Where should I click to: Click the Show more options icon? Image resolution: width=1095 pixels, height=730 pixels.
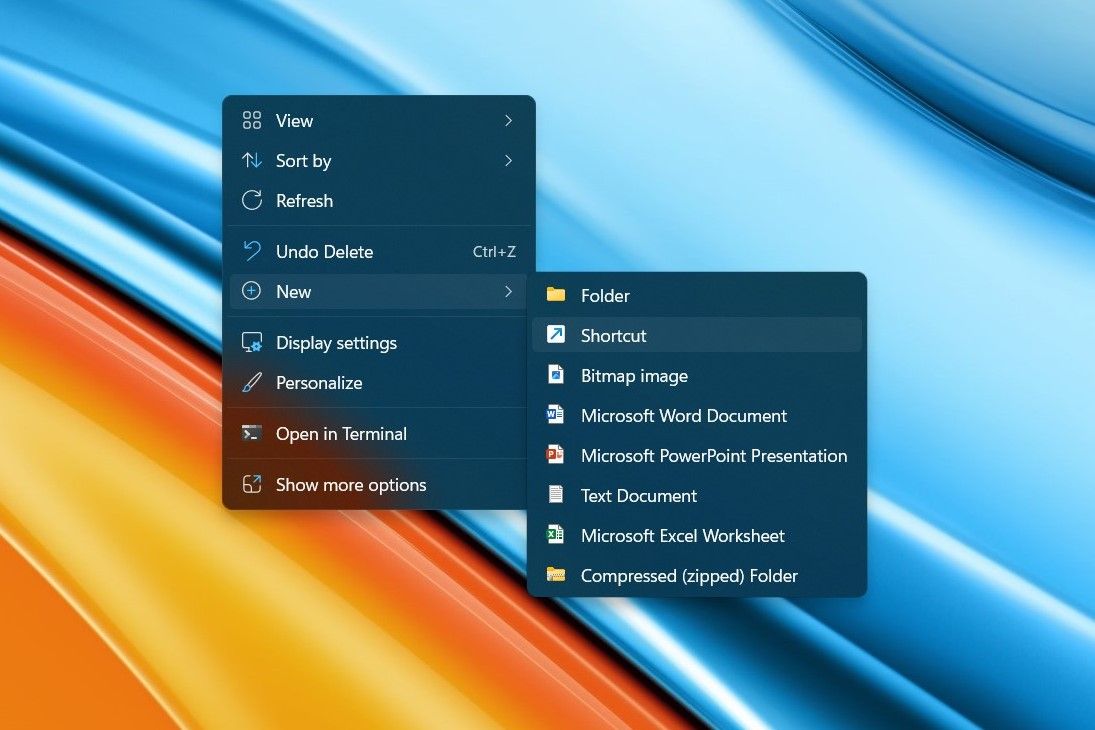tap(252, 484)
